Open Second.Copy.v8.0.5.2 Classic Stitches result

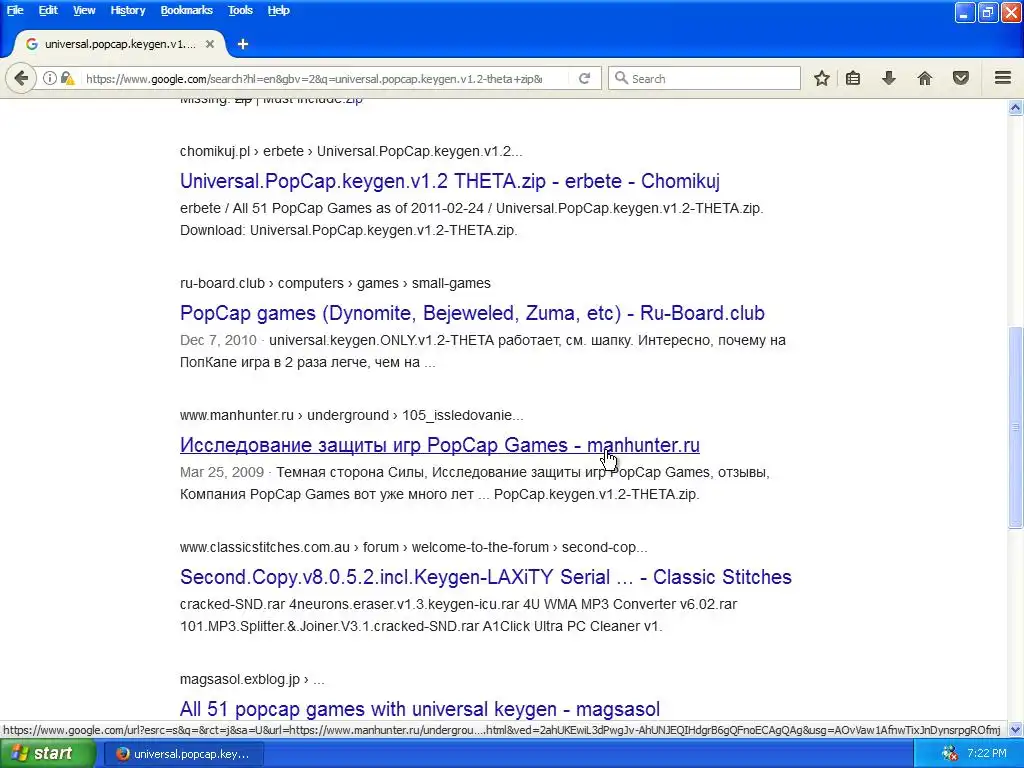coord(486,577)
